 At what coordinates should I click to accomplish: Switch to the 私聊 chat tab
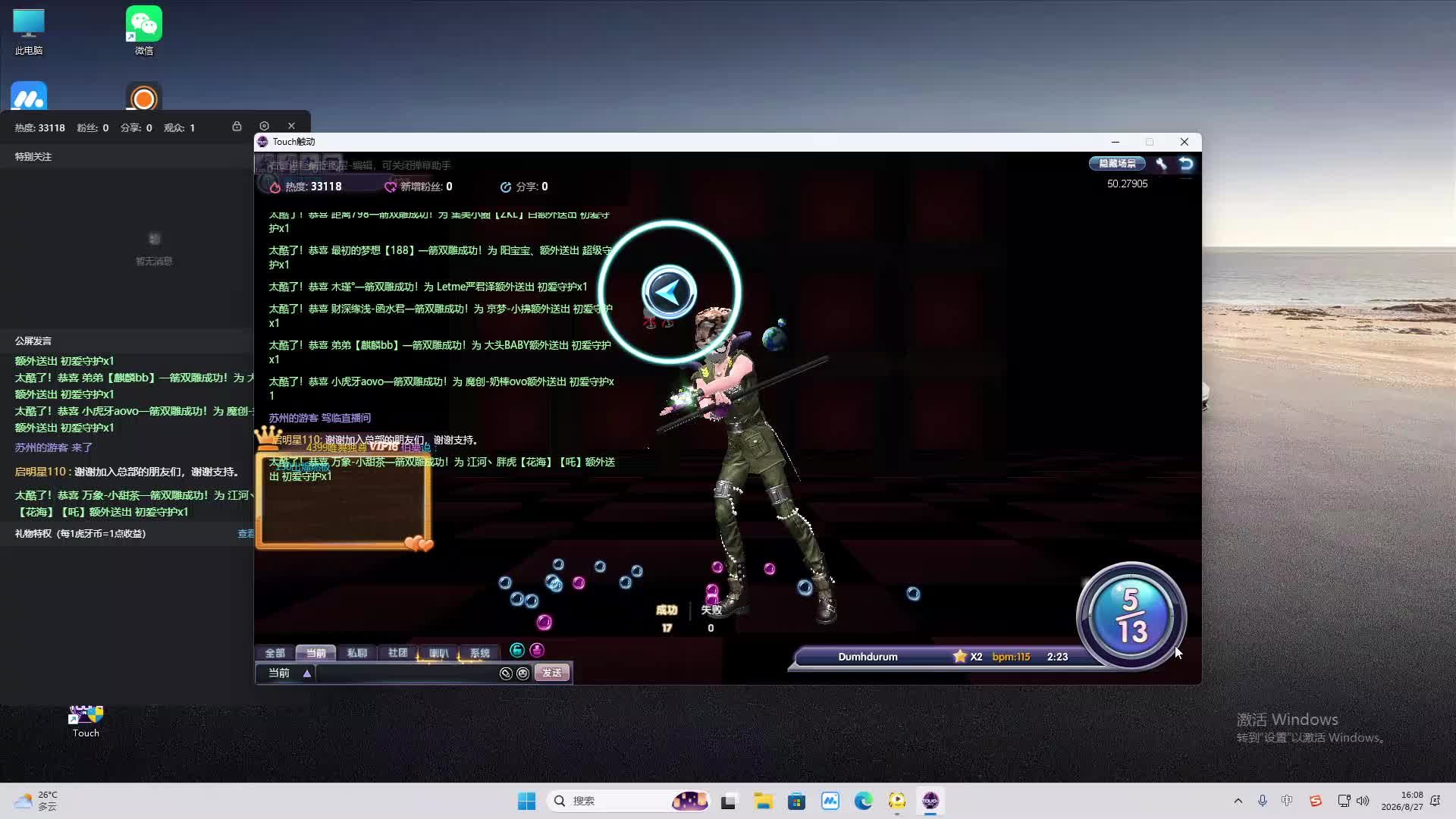click(x=356, y=652)
